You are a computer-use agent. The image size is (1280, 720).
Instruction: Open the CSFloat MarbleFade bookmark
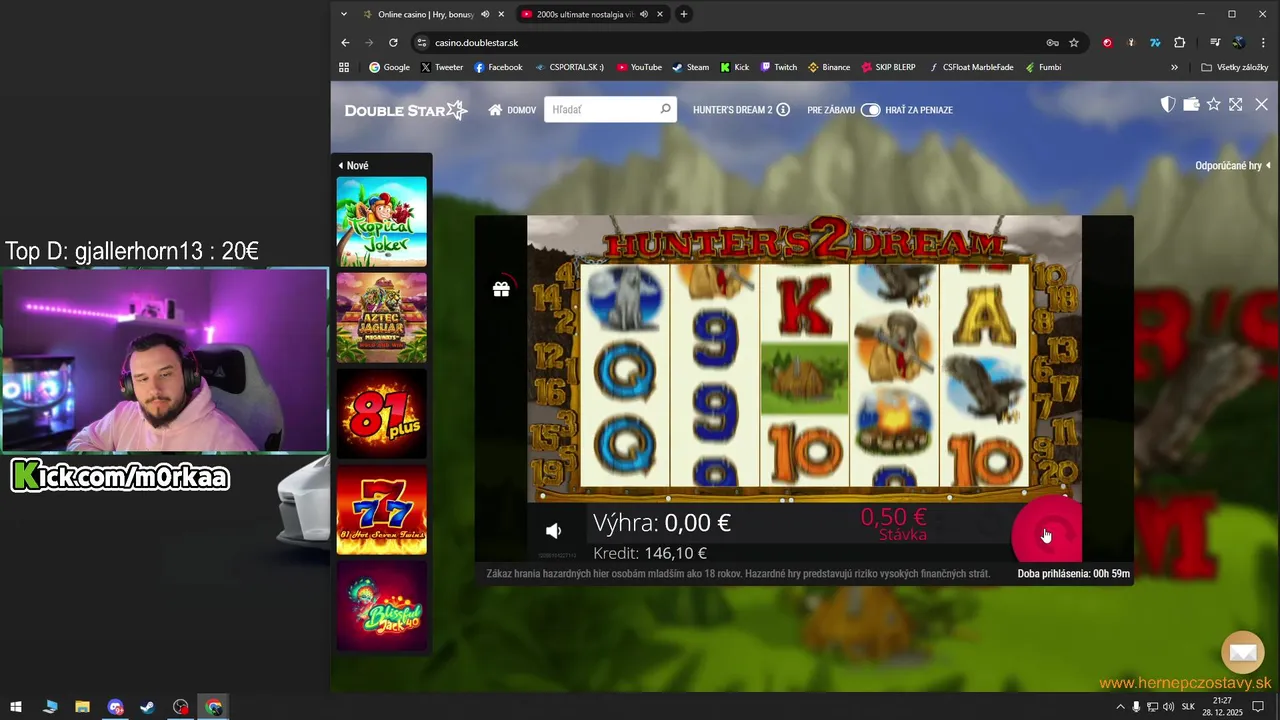[x=970, y=67]
